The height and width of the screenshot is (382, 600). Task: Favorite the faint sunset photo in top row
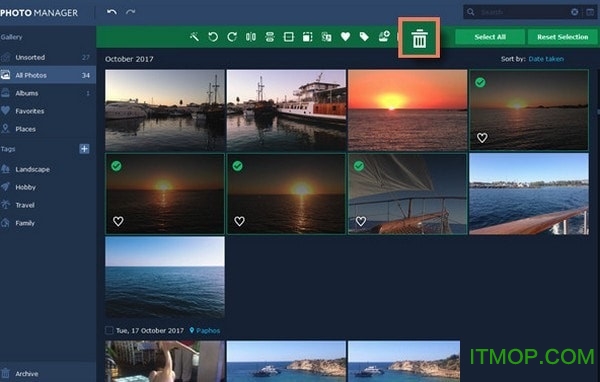(x=482, y=137)
